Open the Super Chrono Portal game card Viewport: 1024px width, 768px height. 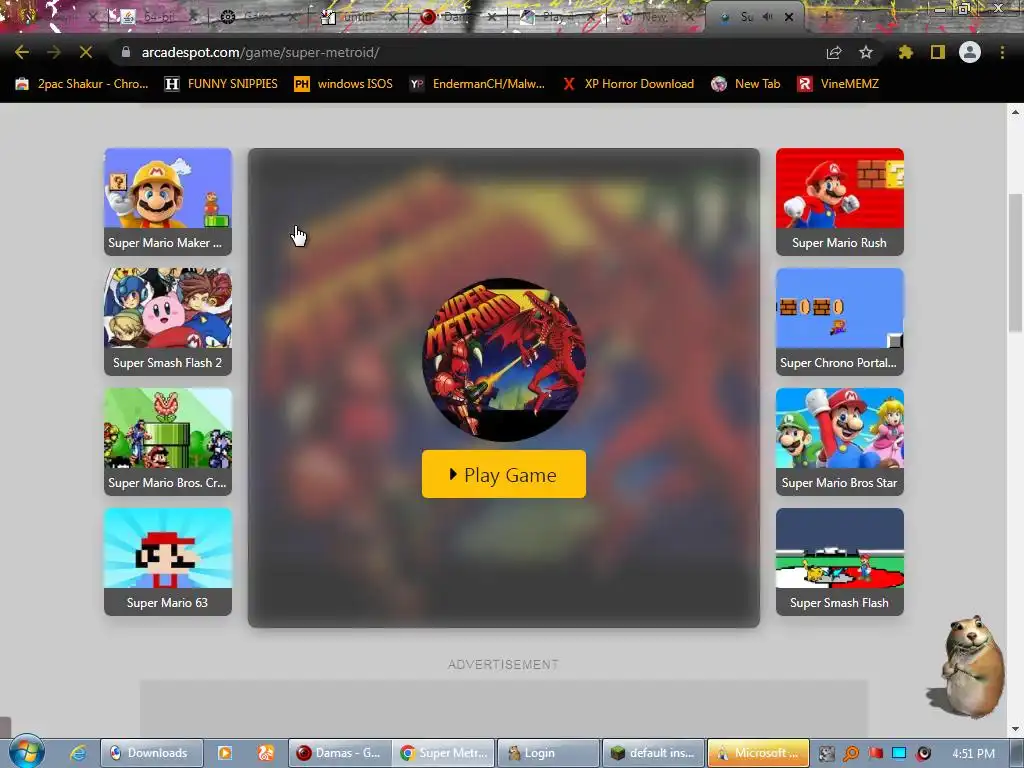click(840, 322)
